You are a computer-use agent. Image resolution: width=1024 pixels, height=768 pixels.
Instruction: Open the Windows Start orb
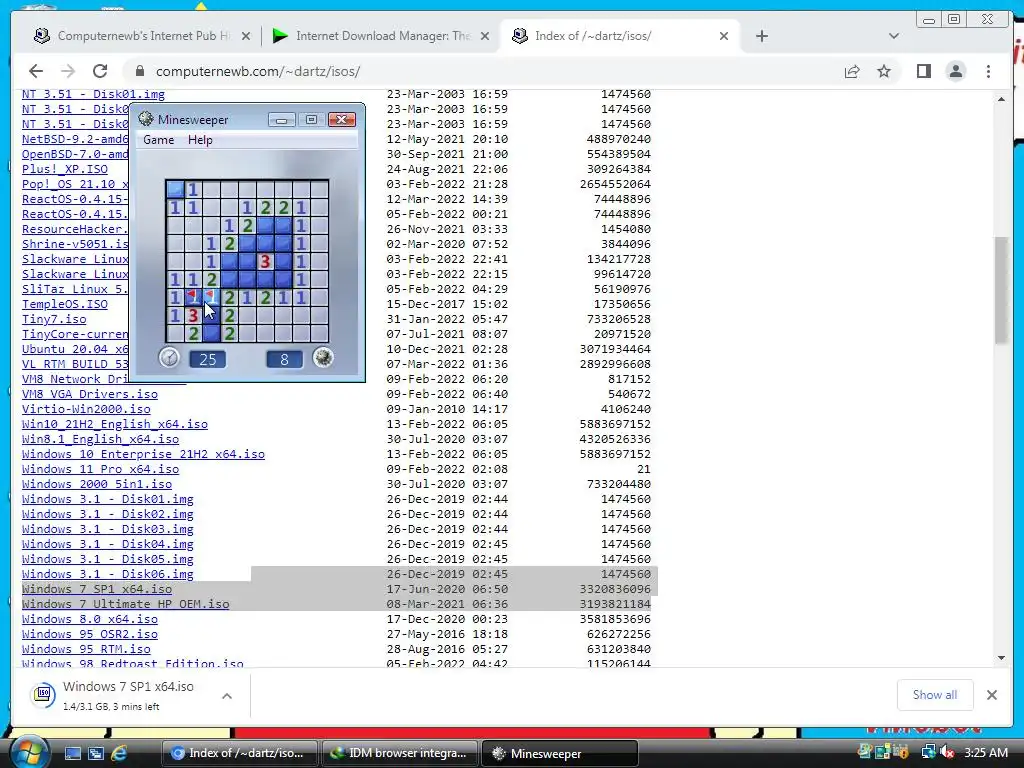pyautogui.click(x=28, y=753)
